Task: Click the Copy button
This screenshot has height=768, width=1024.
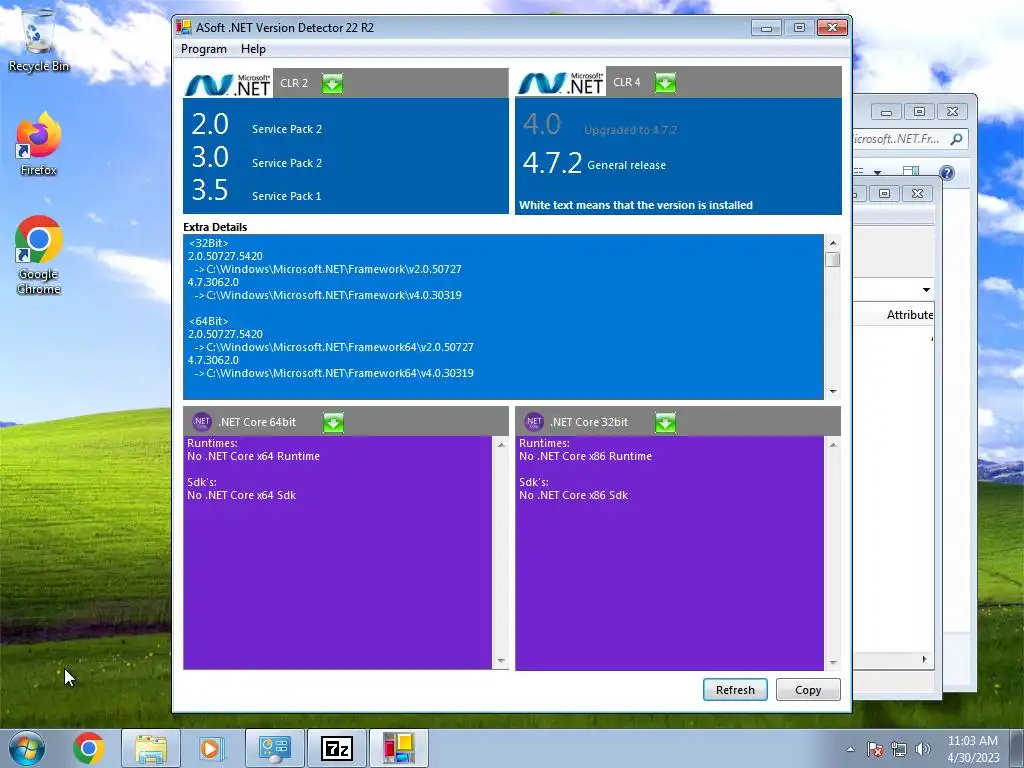Action: 808,690
